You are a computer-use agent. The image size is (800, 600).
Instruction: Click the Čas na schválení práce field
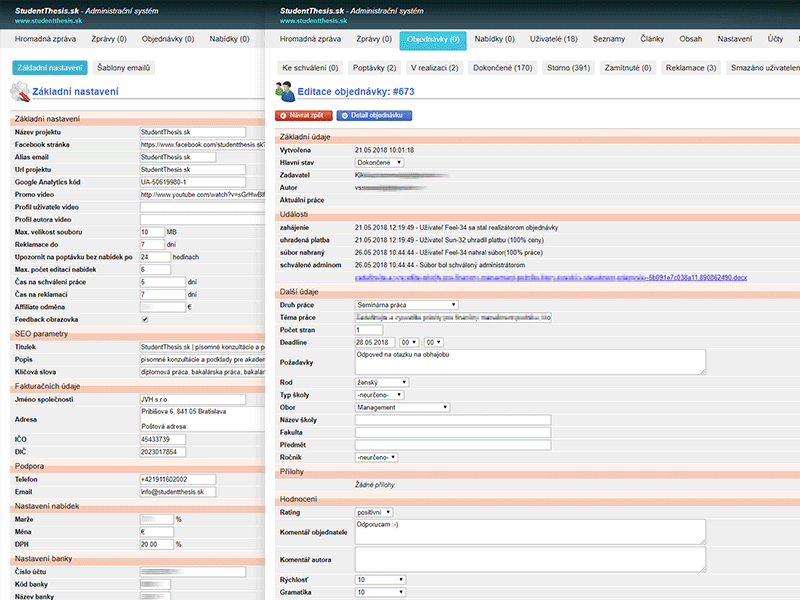[163, 282]
